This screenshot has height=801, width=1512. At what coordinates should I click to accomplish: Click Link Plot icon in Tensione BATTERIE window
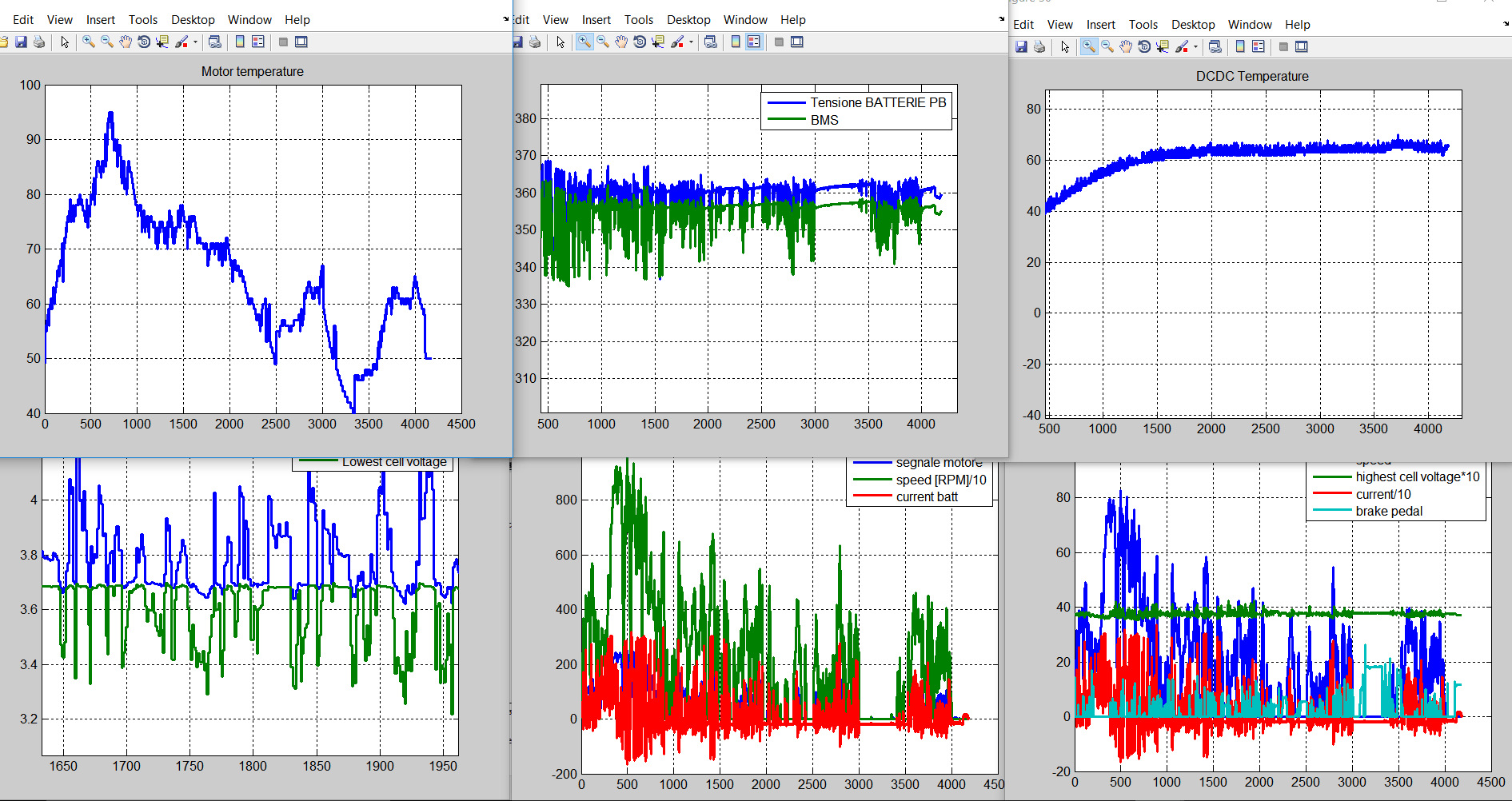pos(710,42)
